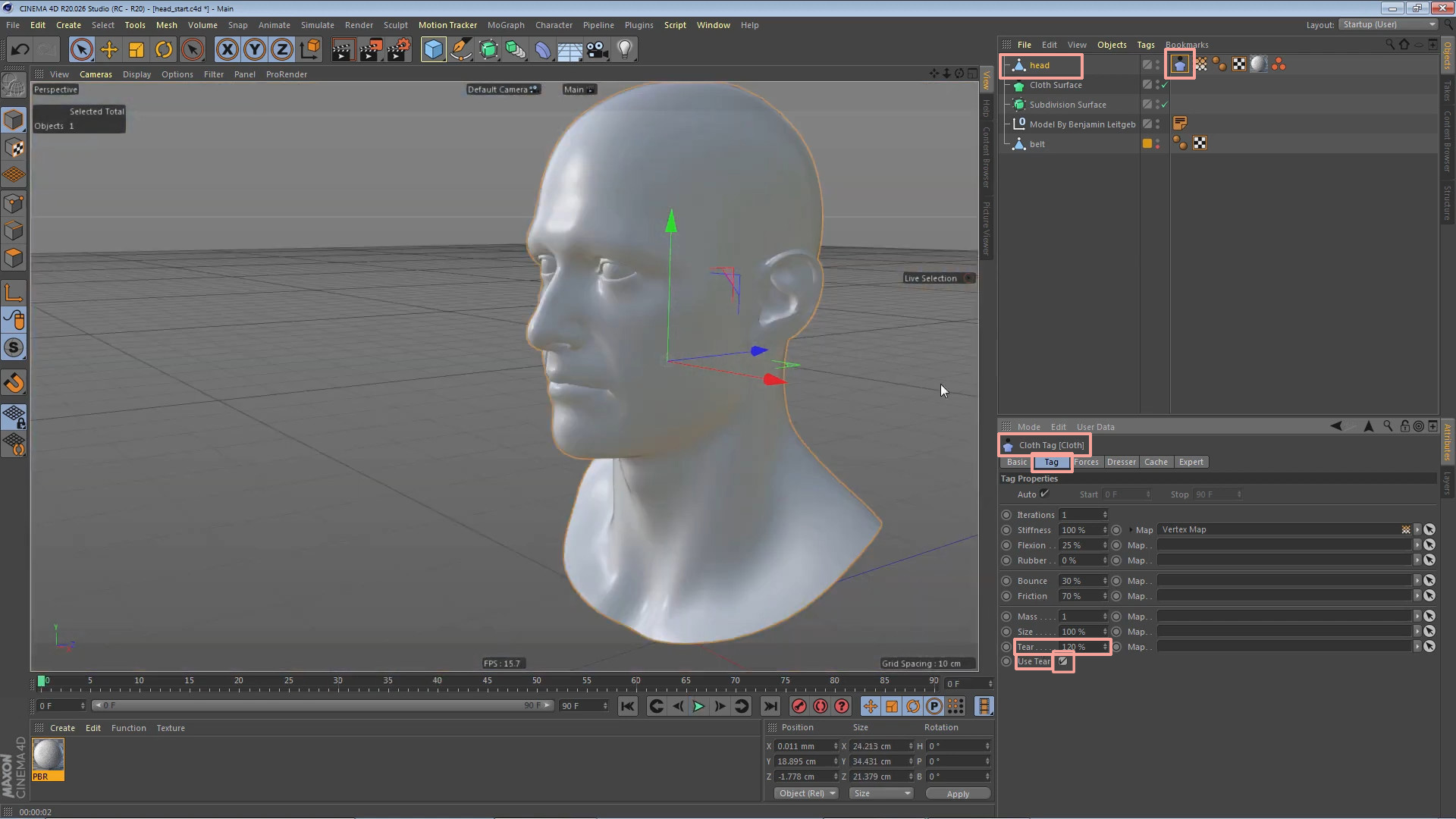The image size is (1456, 819).
Task: Click the Make Editable icon
Action: pyautogui.click(x=14, y=85)
